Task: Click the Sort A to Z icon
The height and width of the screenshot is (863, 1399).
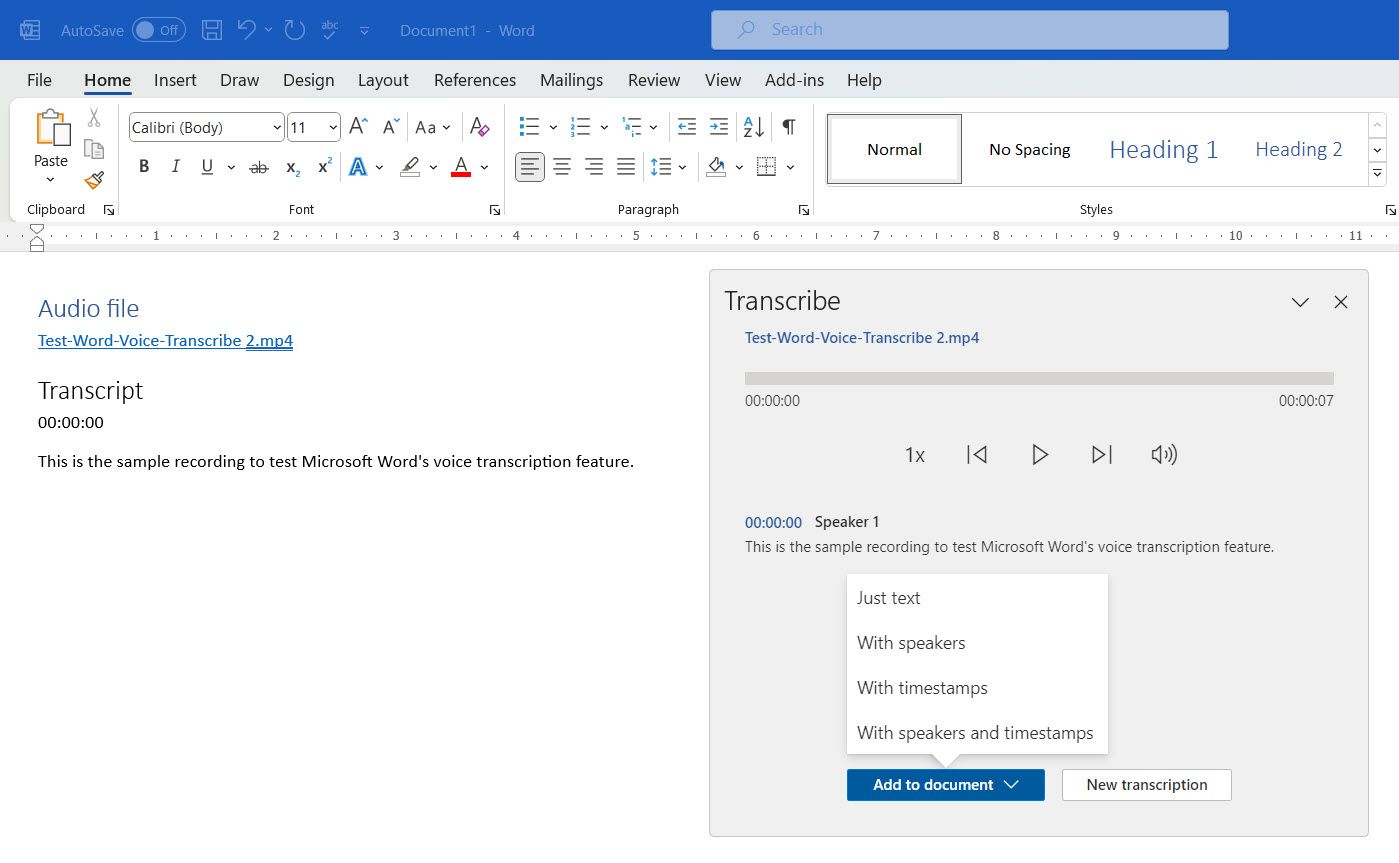Action: [x=753, y=127]
